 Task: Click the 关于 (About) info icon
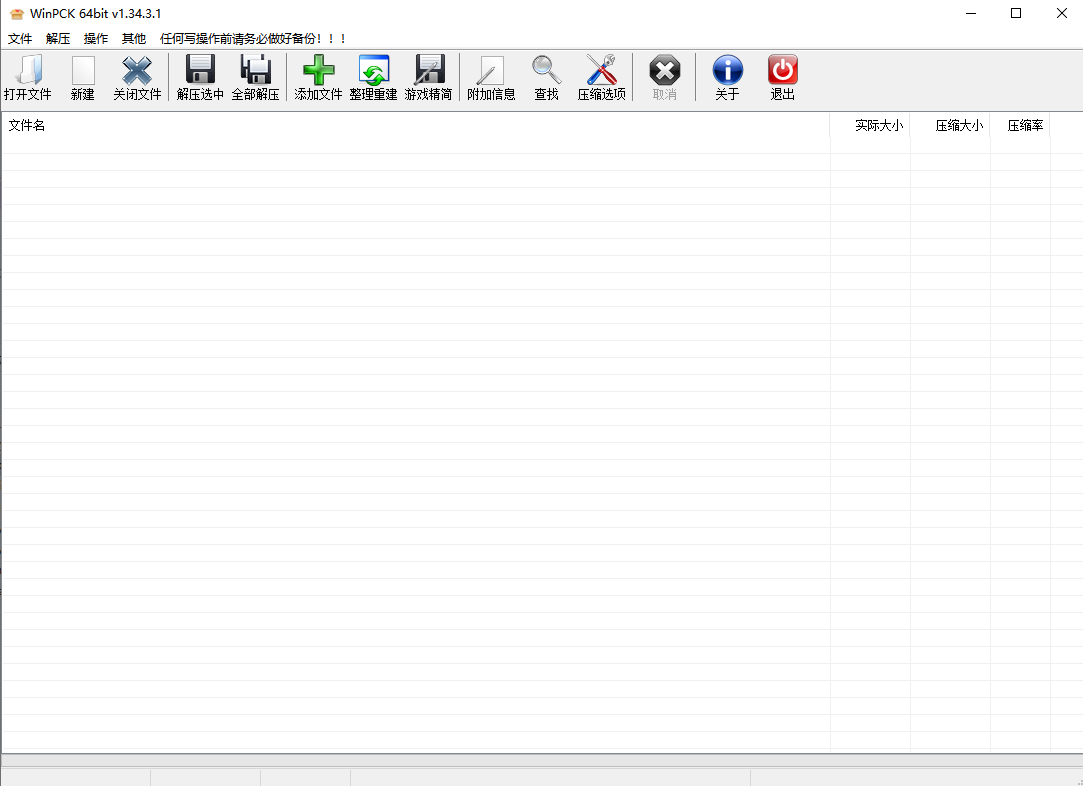[x=727, y=72]
